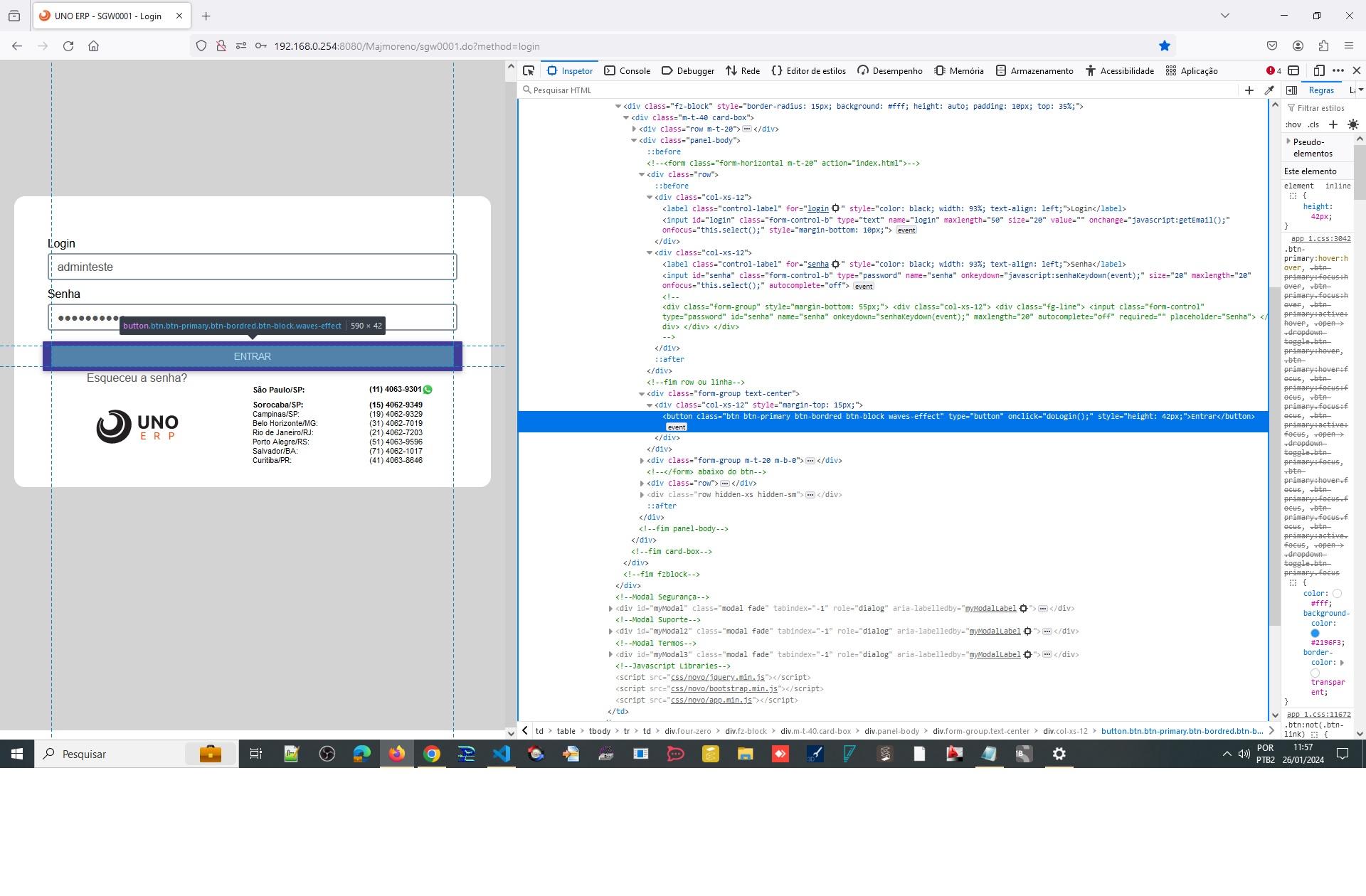1366x896 pixels.
Task: Open Visual Studio Code from taskbar
Action: pos(502,754)
